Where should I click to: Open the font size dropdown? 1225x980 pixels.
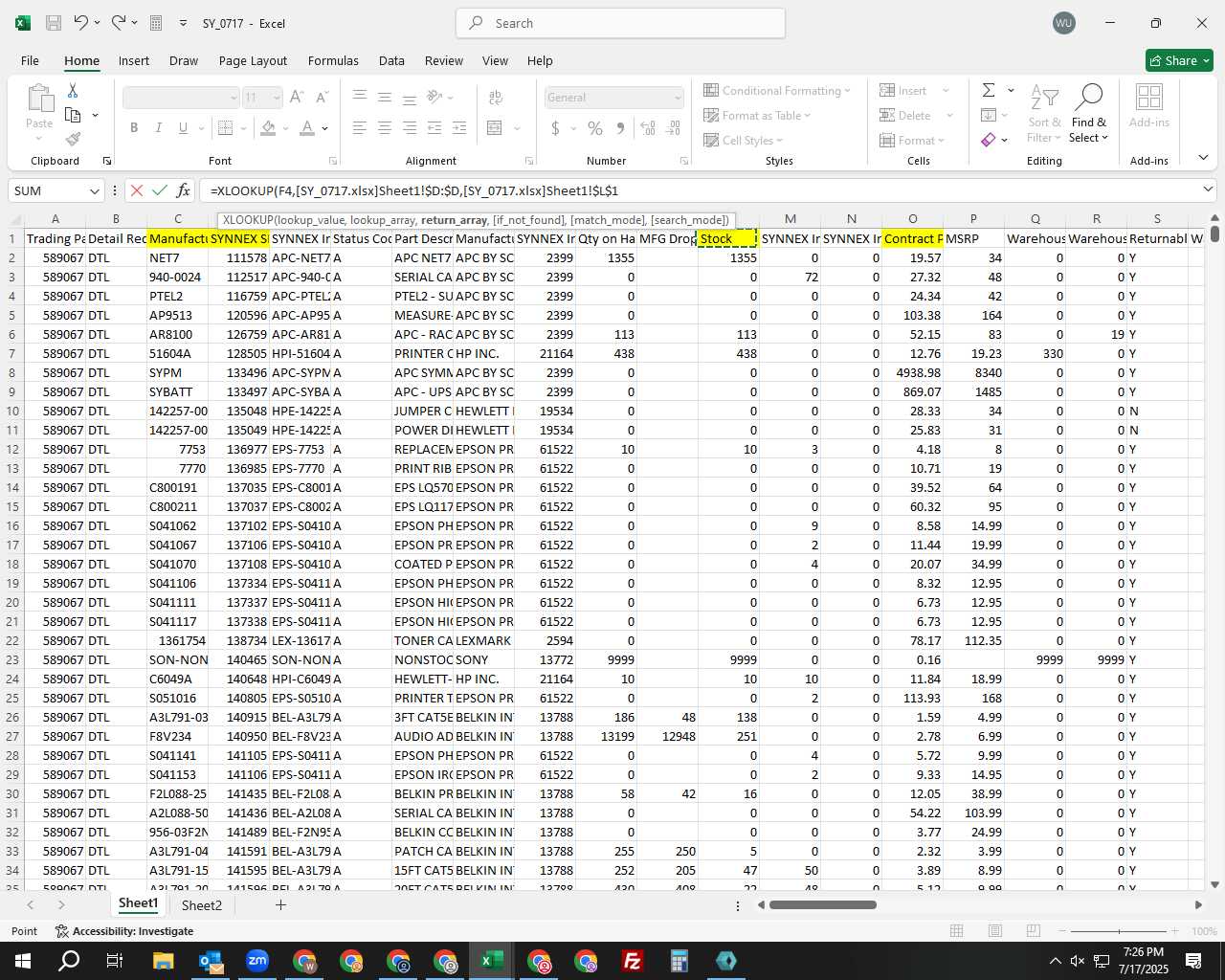click(x=277, y=98)
